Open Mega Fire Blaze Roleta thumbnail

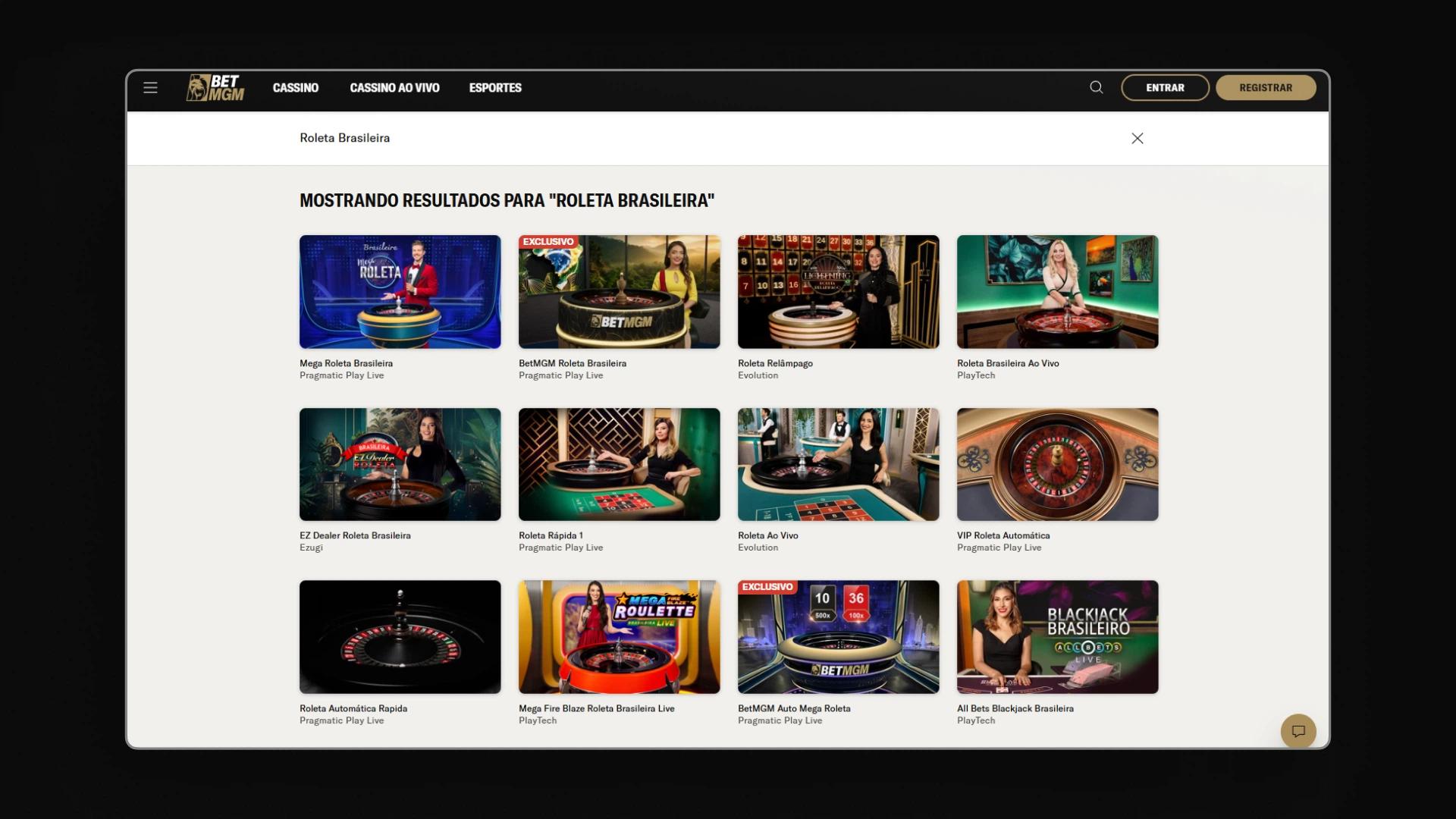619,637
